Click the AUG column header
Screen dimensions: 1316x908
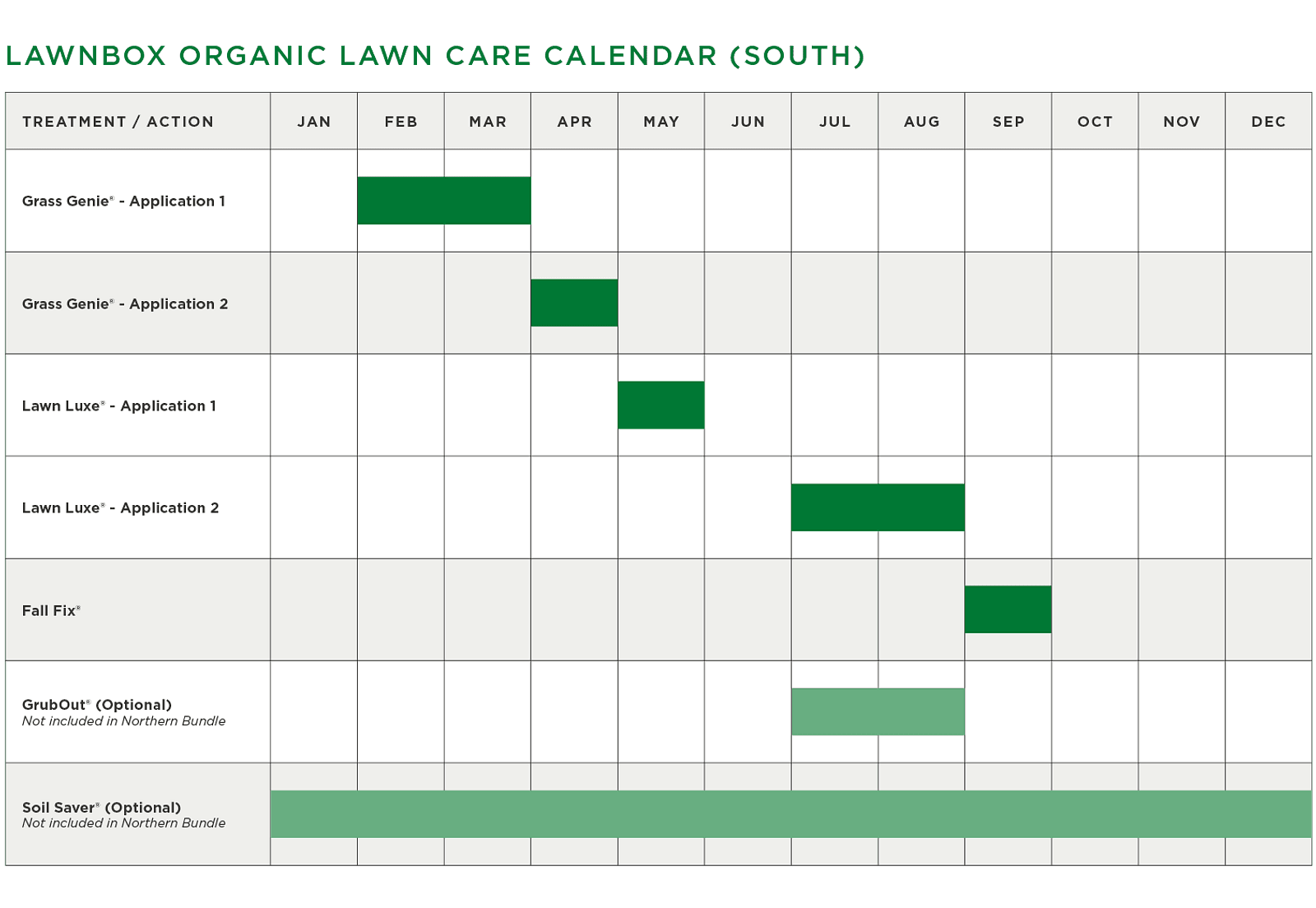click(x=922, y=122)
